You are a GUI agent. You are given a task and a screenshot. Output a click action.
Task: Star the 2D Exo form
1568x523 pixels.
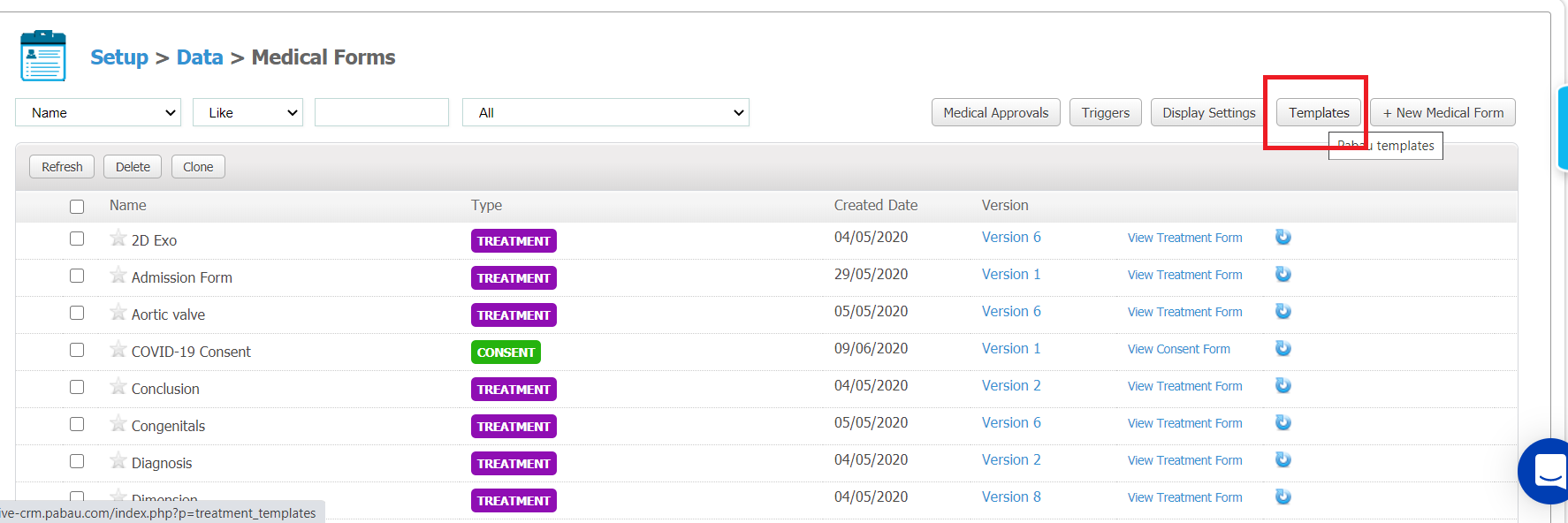[x=118, y=238]
